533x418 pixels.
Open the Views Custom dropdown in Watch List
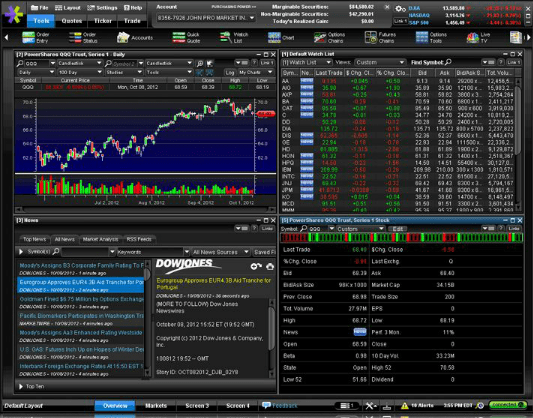[x=380, y=63]
